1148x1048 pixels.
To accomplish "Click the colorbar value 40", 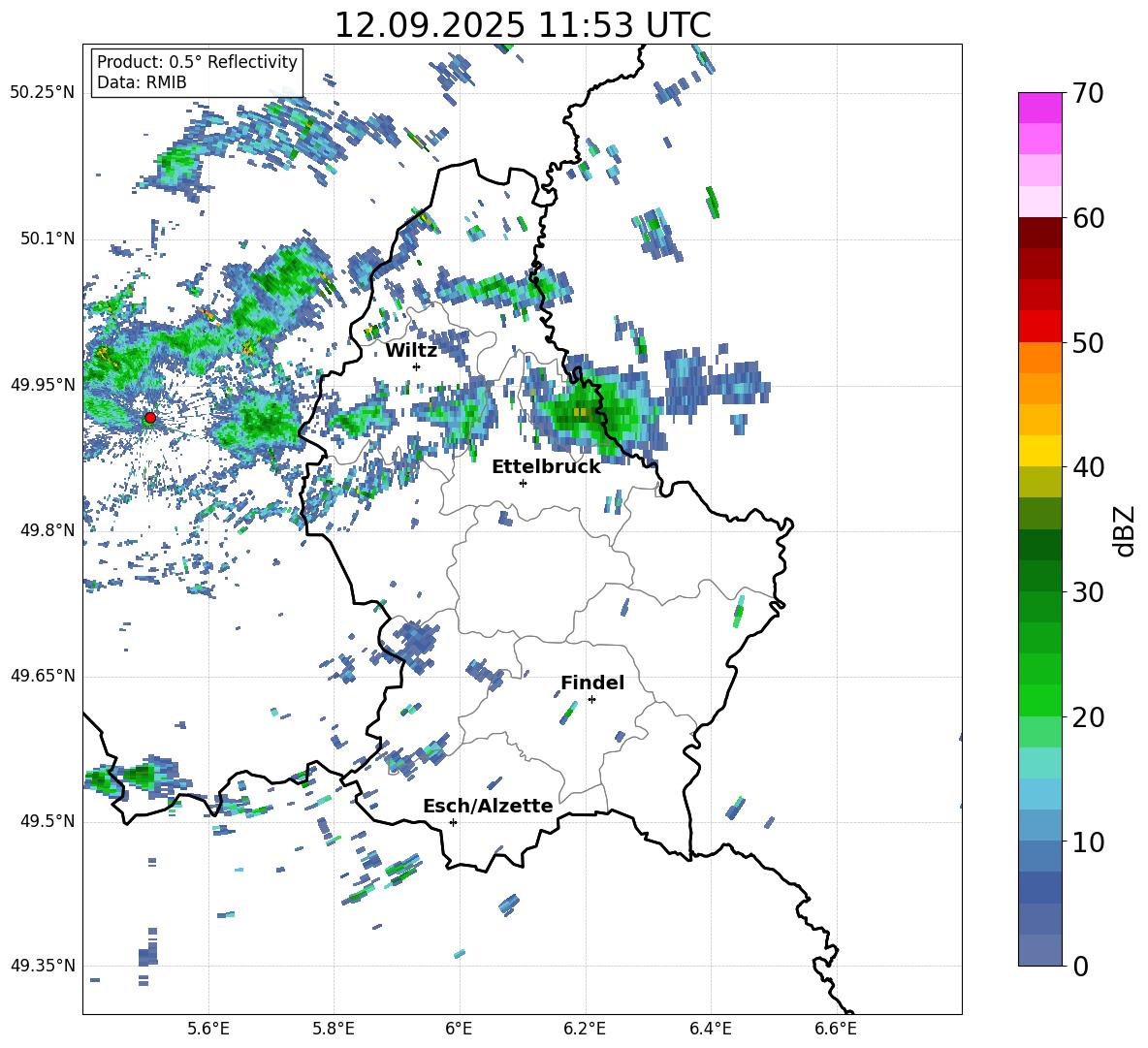I will point(1088,467).
